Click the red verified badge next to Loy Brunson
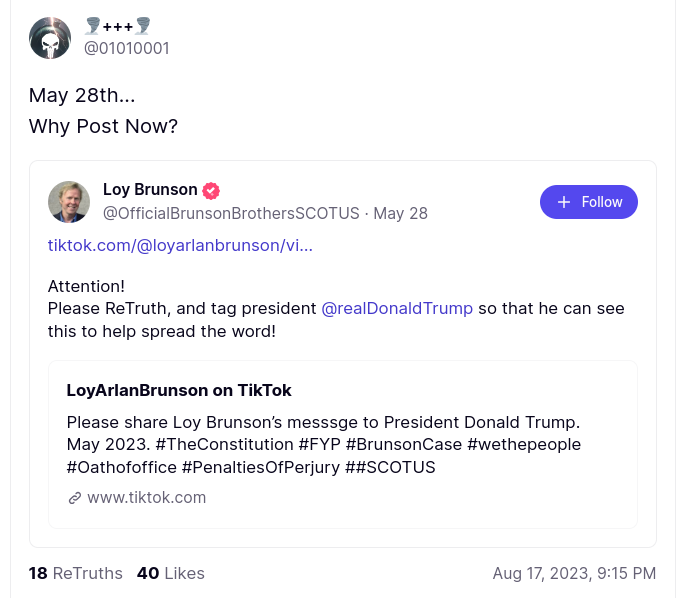The height and width of the screenshot is (598, 679). [x=211, y=190]
